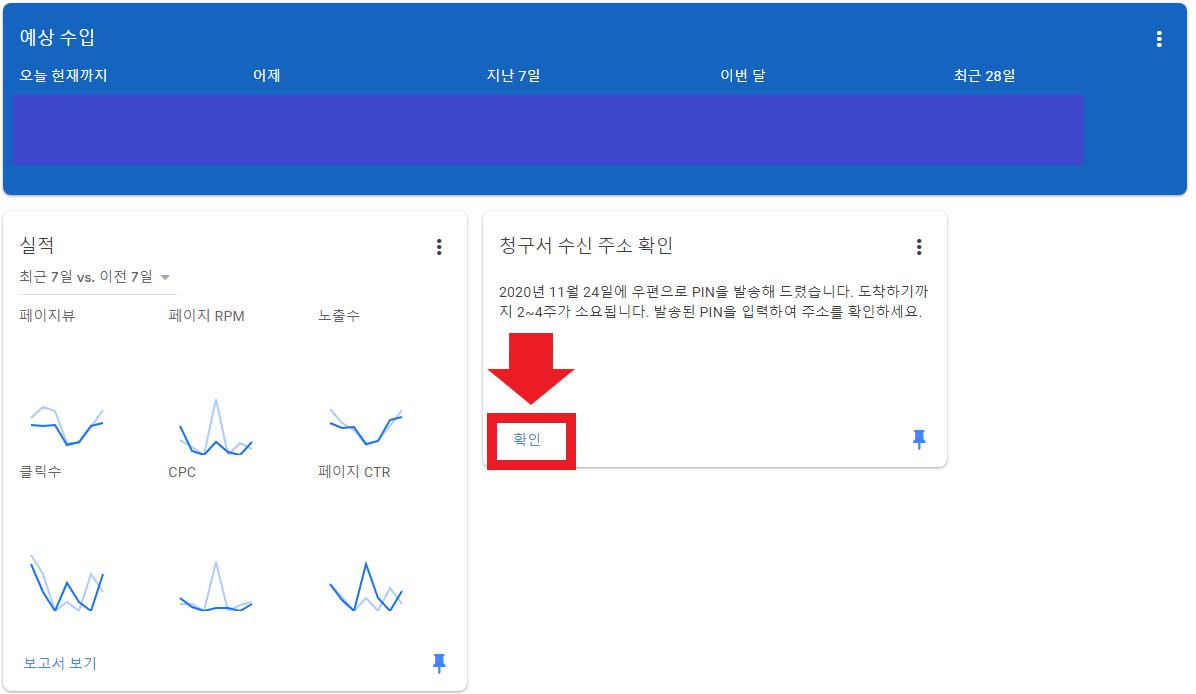Viewport: 1196px width, 694px height.
Task: Open the 청구서 수신 주소 확인 card's more options
Action: (918, 246)
